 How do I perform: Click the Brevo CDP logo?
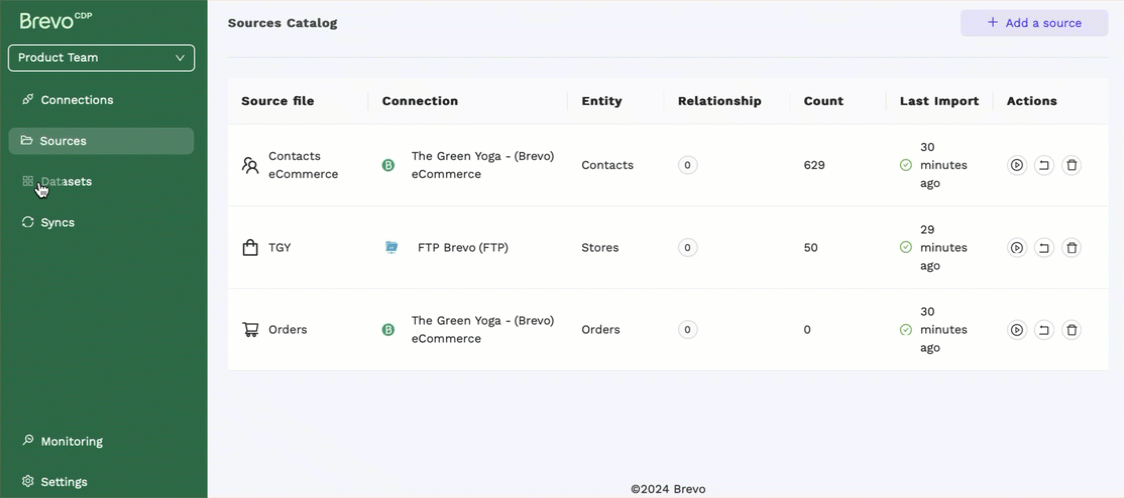(x=56, y=21)
